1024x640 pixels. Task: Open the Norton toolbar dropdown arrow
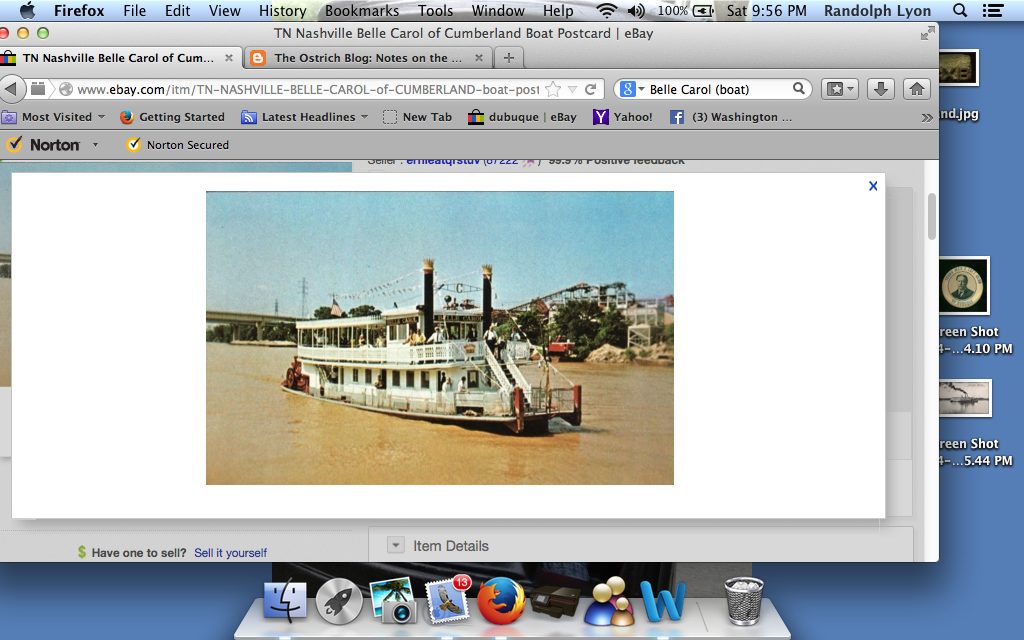pos(96,145)
